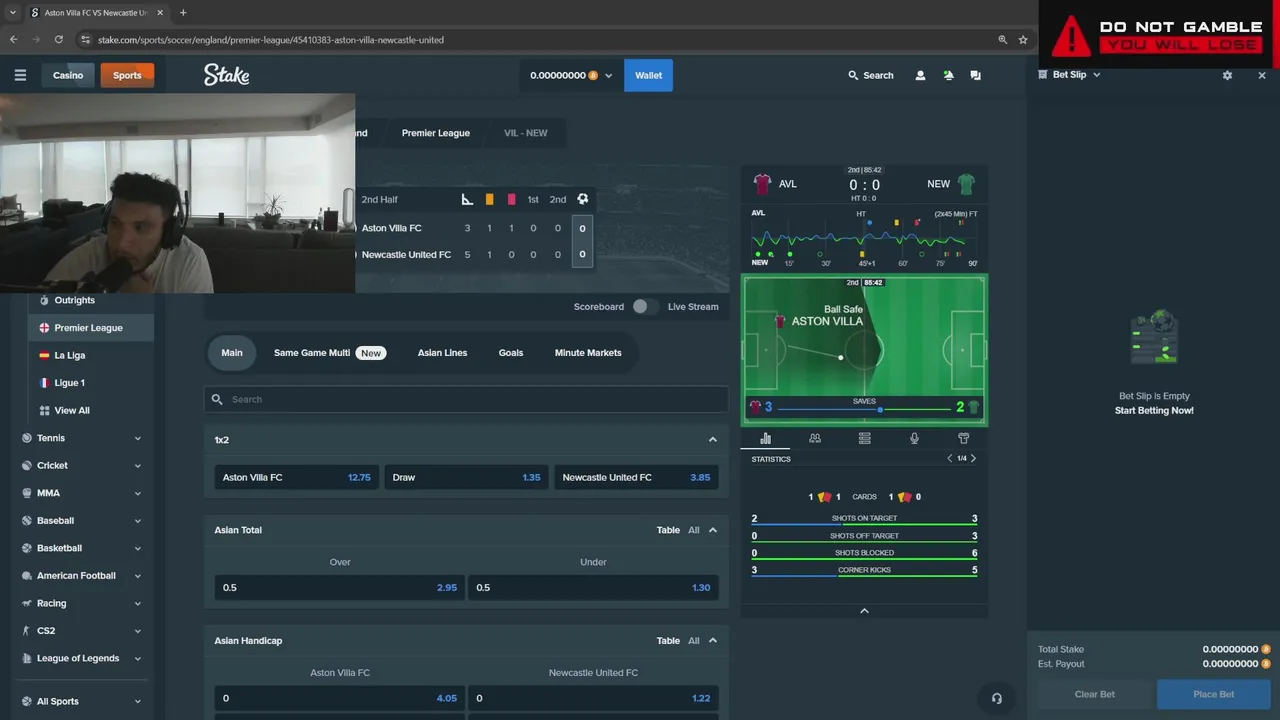
Task: Go back in browser history
Action: 14,39
